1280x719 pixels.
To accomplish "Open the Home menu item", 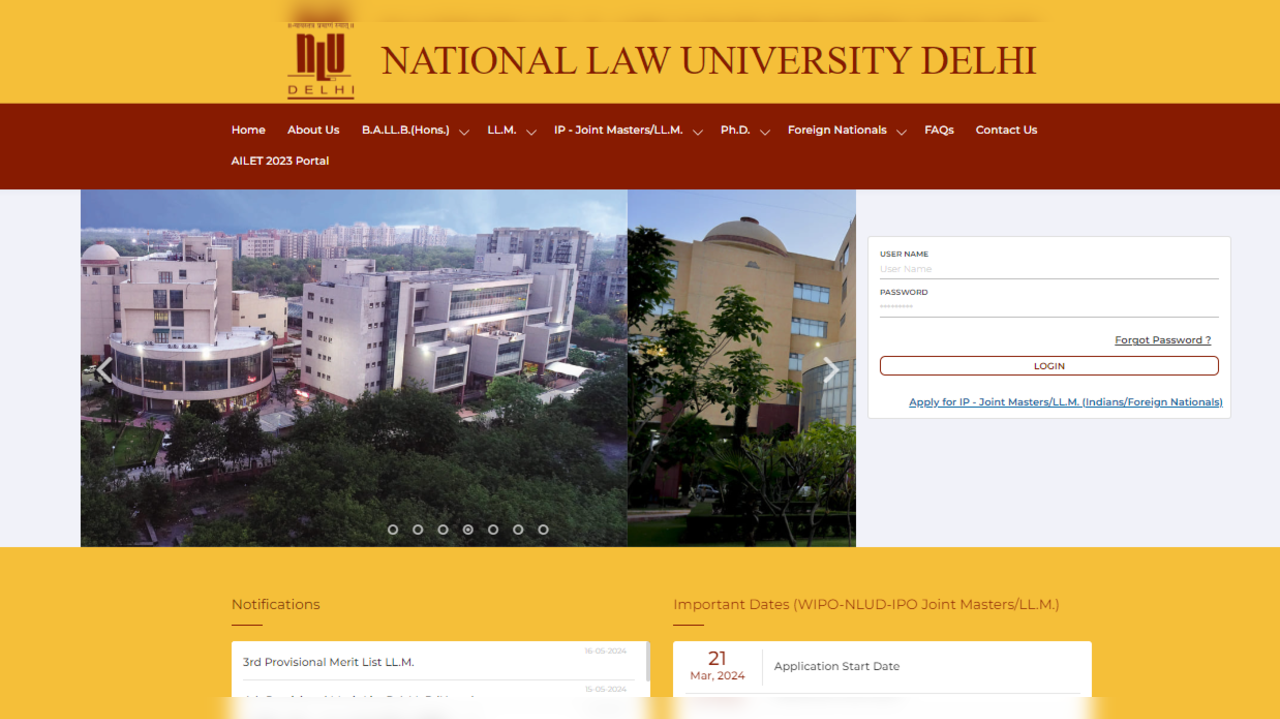I will coord(248,129).
